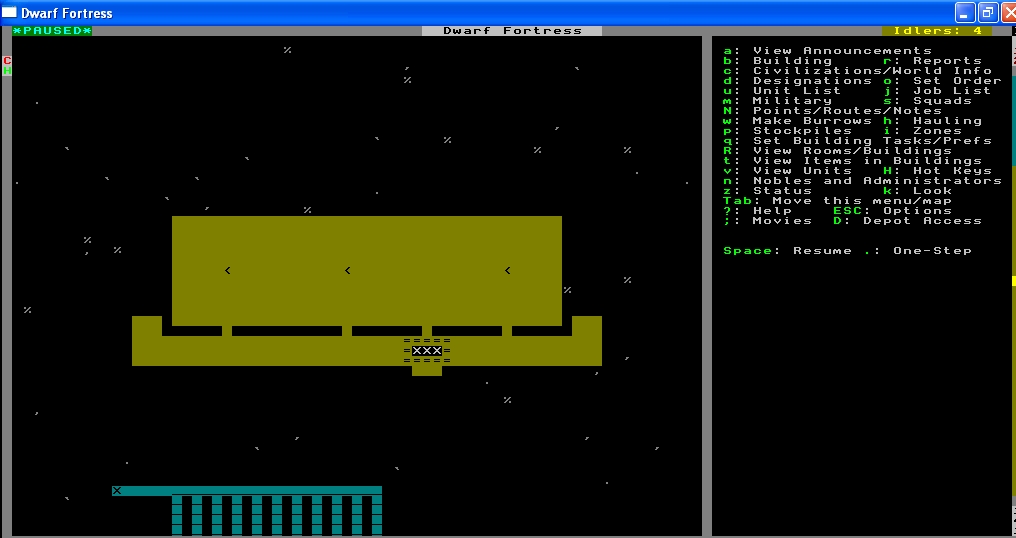Restore down the Dwarf Fortress window
The height and width of the screenshot is (538, 1016).
click(x=987, y=12)
